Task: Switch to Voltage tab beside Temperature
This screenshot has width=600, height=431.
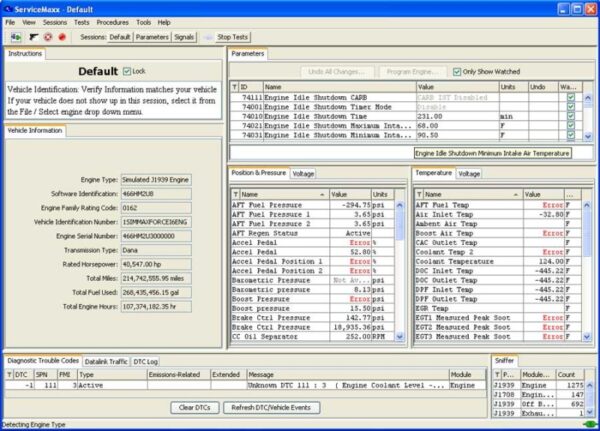Action: click(469, 174)
